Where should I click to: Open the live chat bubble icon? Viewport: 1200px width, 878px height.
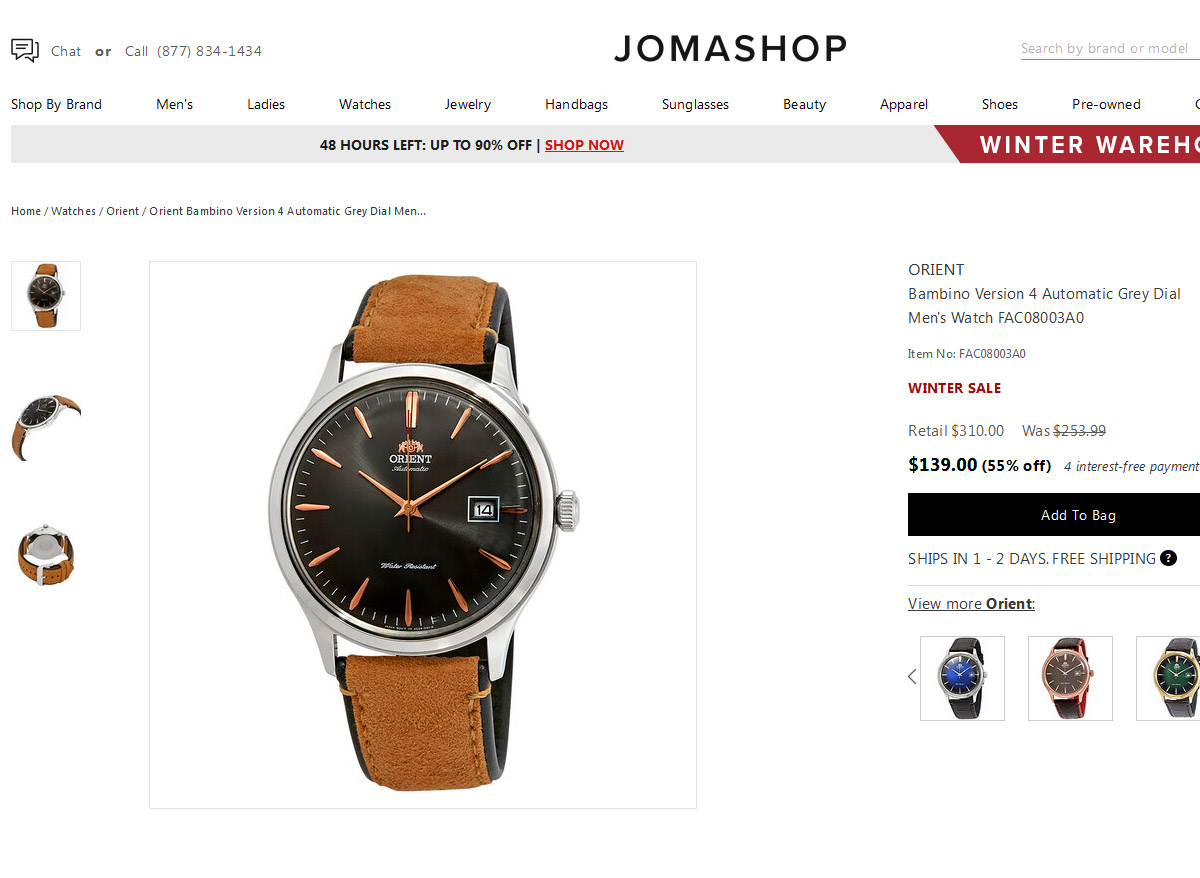(25, 50)
